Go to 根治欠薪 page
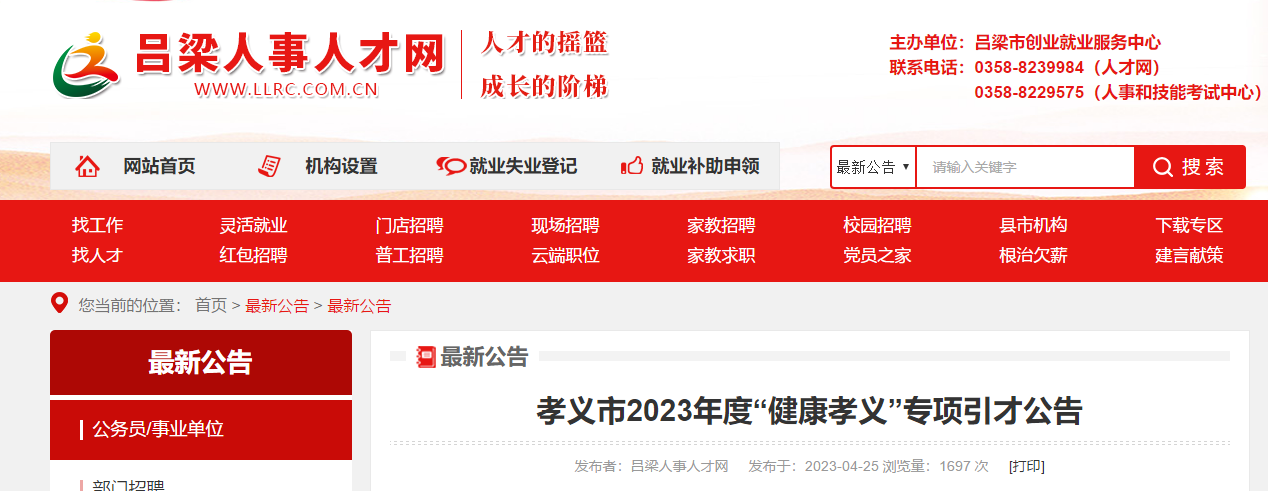 tap(1033, 255)
